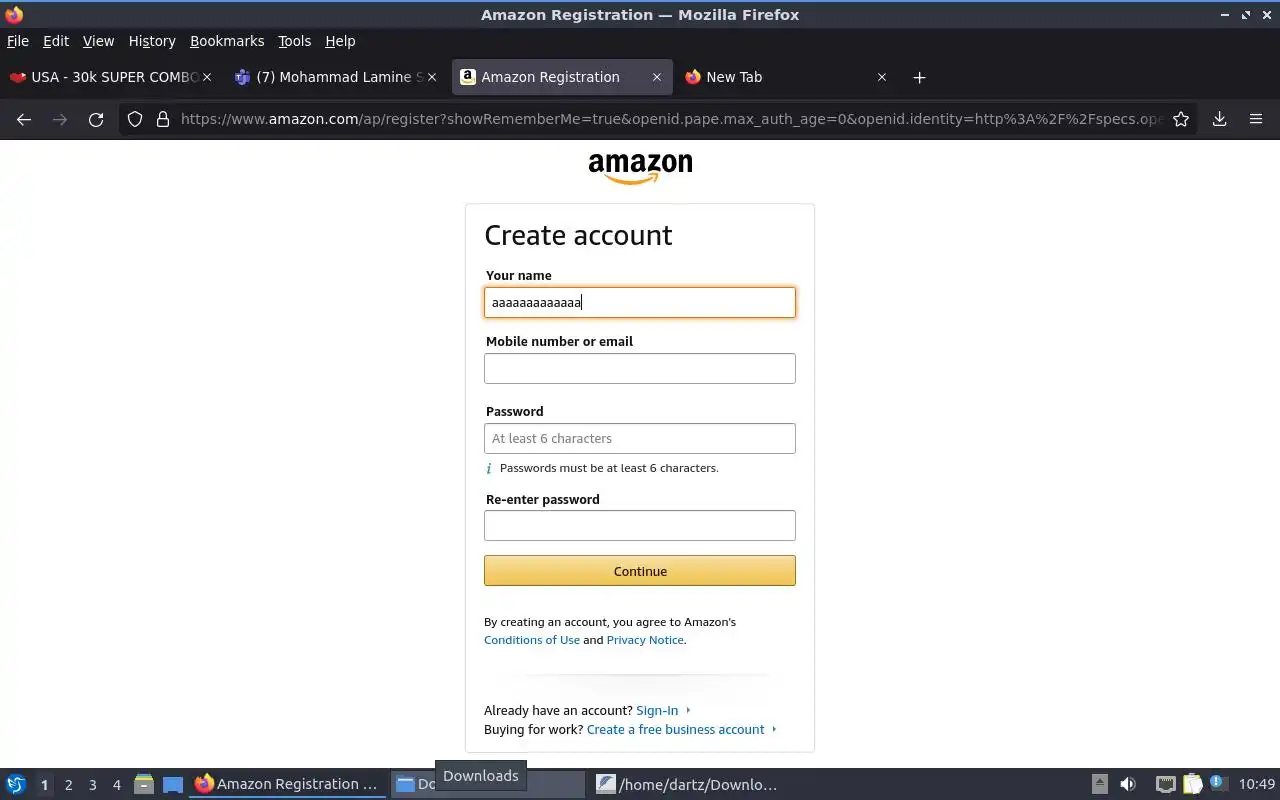Click the tray arrow up icon
The image size is (1280, 800).
click(x=1099, y=784)
